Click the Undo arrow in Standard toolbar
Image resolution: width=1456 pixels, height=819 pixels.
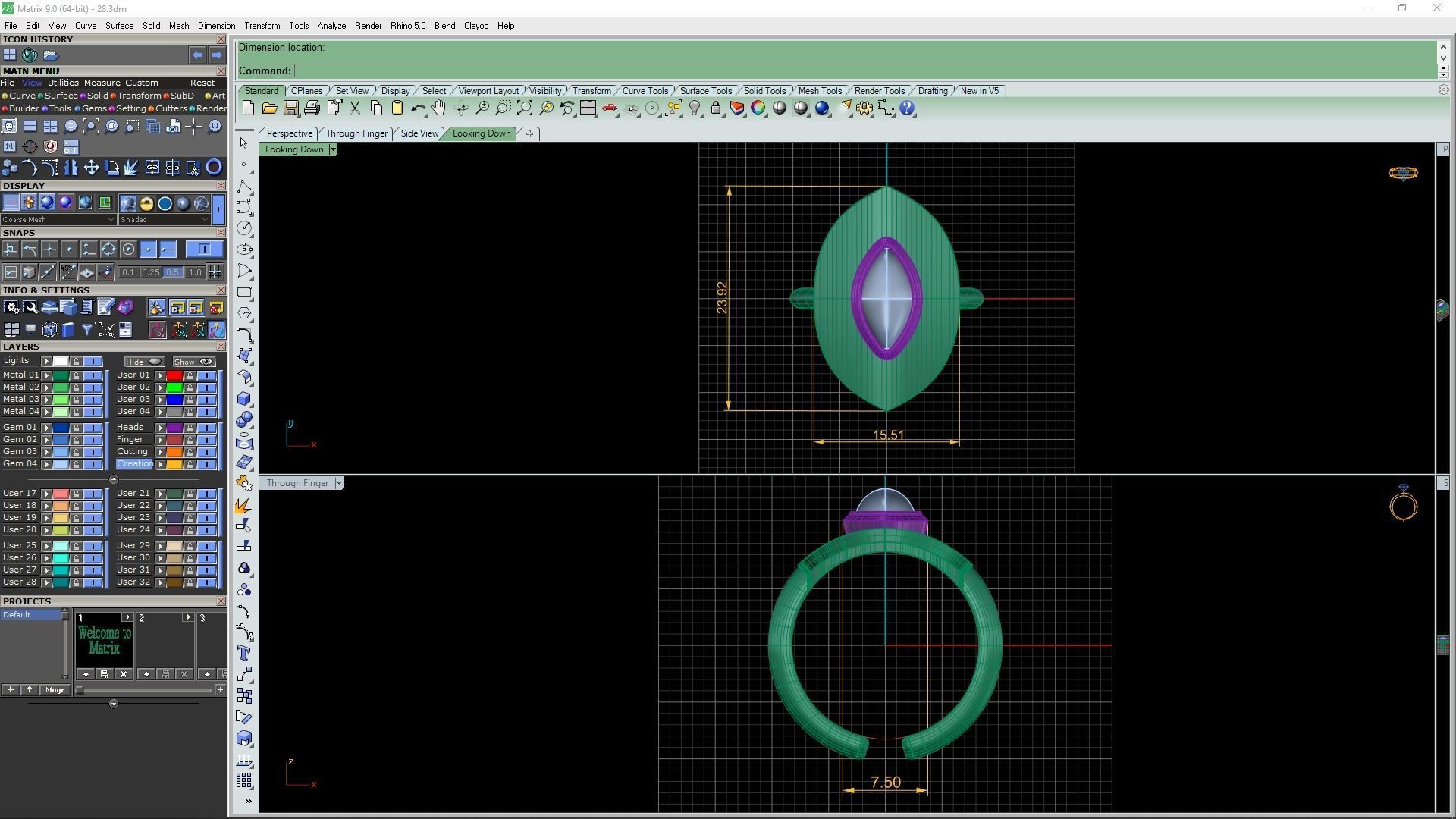[x=417, y=108]
